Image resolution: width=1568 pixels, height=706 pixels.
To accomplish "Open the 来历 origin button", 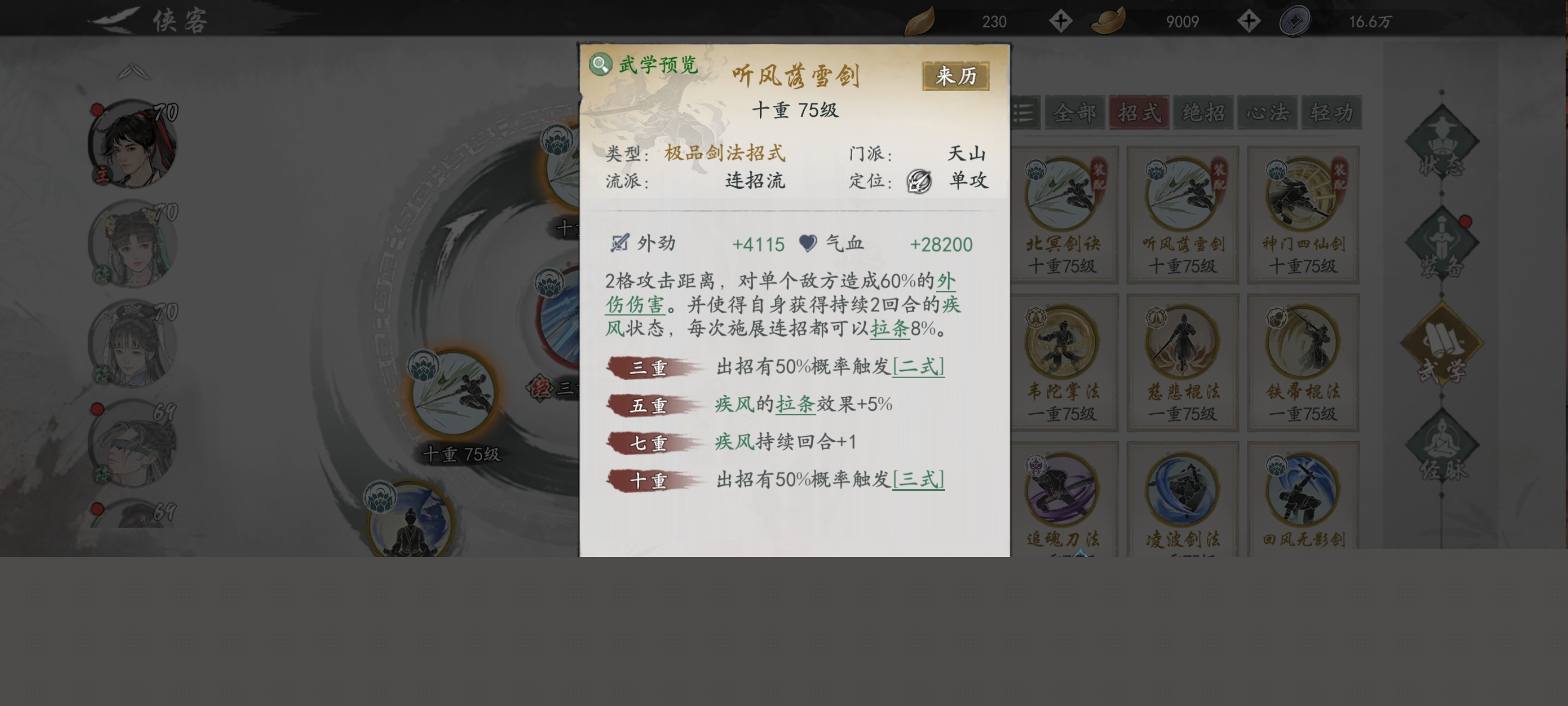I will pyautogui.click(x=955, y=76).
